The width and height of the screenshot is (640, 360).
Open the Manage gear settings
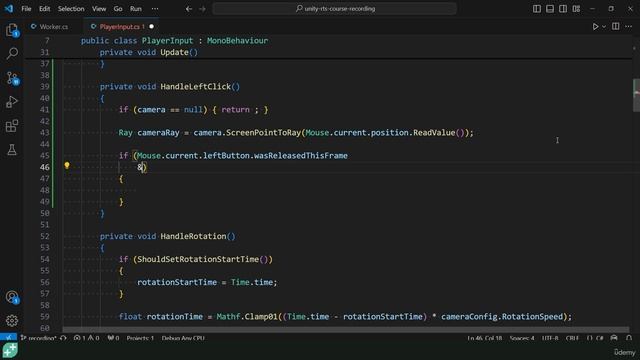pyautogui.click(x=12, y=320)
